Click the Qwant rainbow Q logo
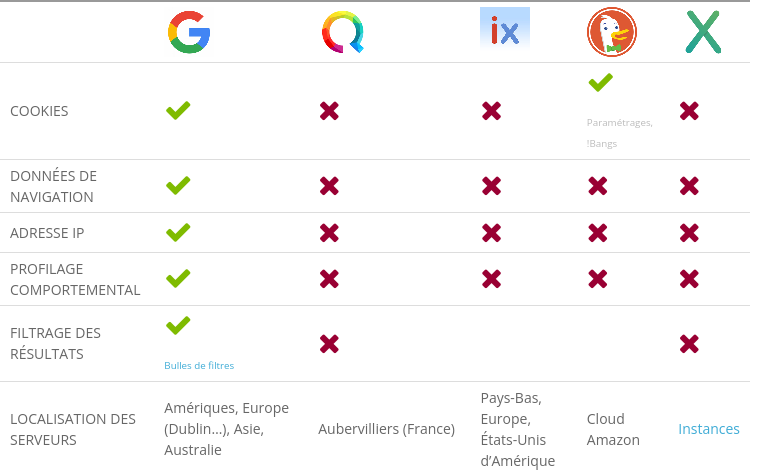Screen dimensions: 761x473 coord(343,32)
